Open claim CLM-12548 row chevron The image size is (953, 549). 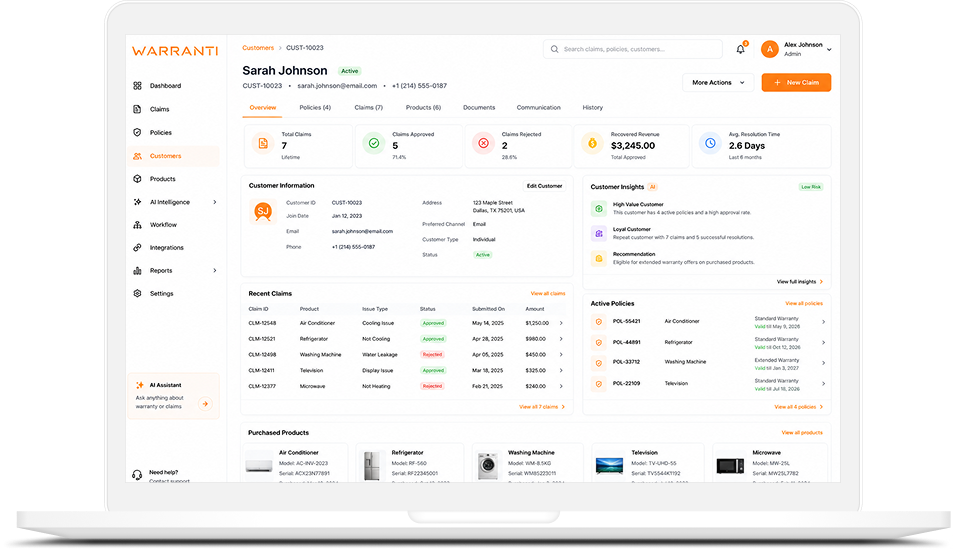tap(561, 323)
